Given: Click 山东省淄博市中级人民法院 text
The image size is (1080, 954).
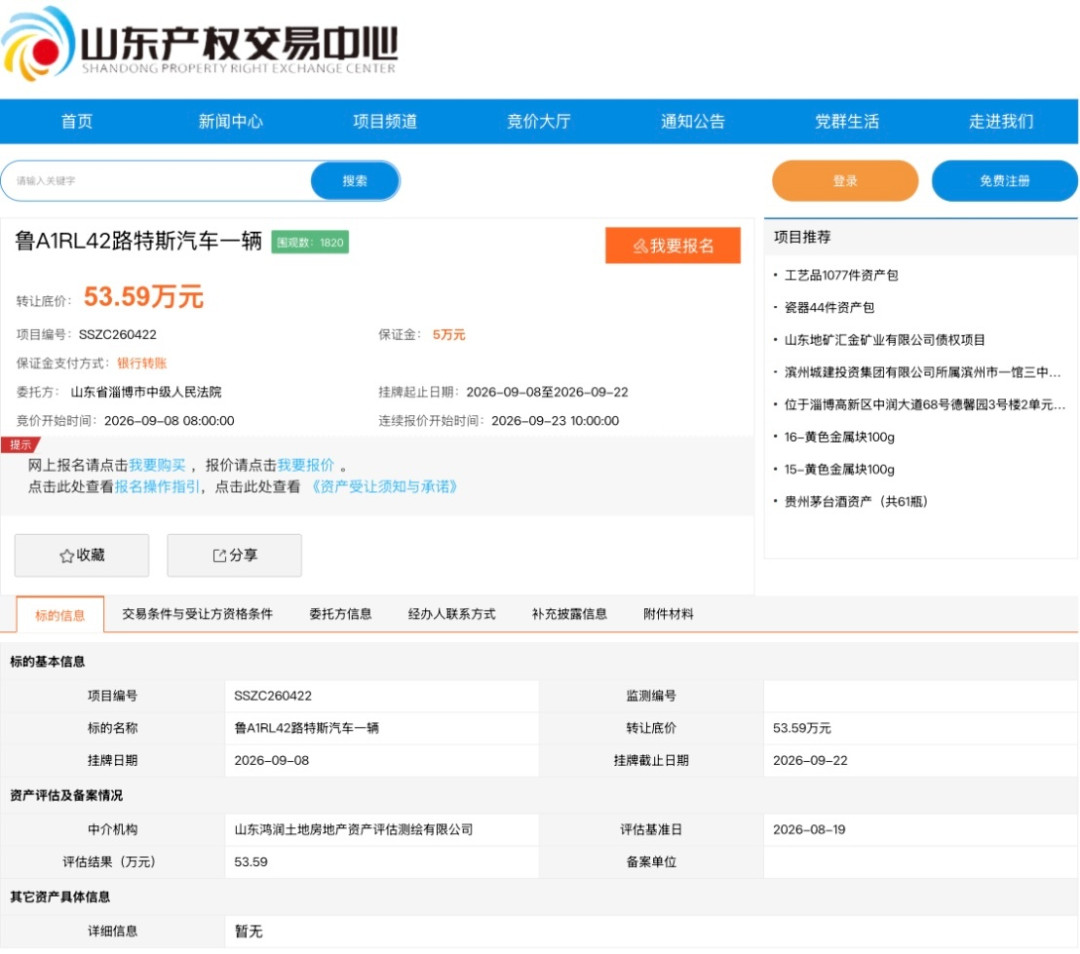Looking at the screenshot, I should click(x=146, y=392).
